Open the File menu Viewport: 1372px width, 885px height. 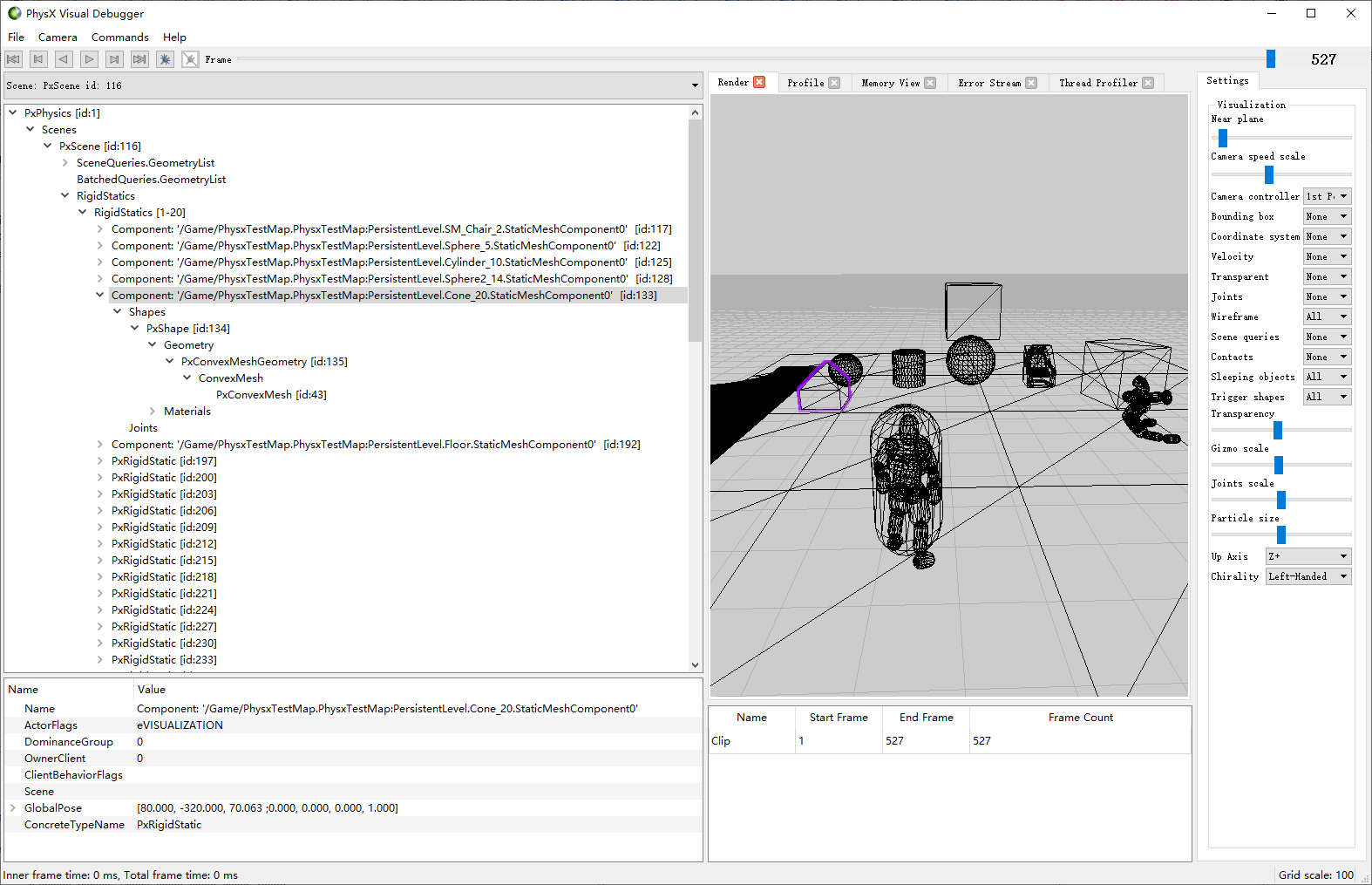coord(16,37)
